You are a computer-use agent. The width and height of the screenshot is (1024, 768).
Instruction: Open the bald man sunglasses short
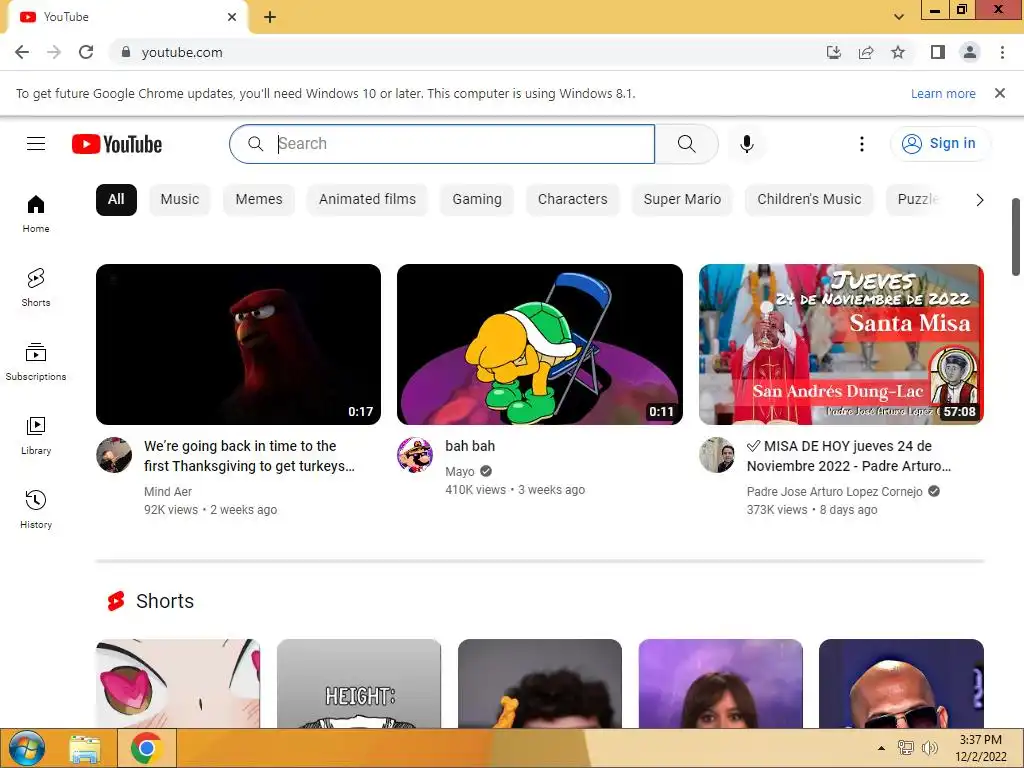(901, 683)
